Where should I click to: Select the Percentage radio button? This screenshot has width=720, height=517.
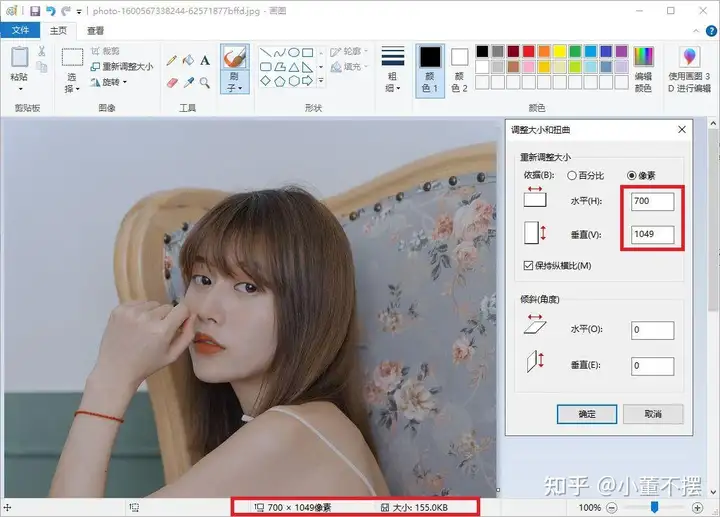point(572,174)
